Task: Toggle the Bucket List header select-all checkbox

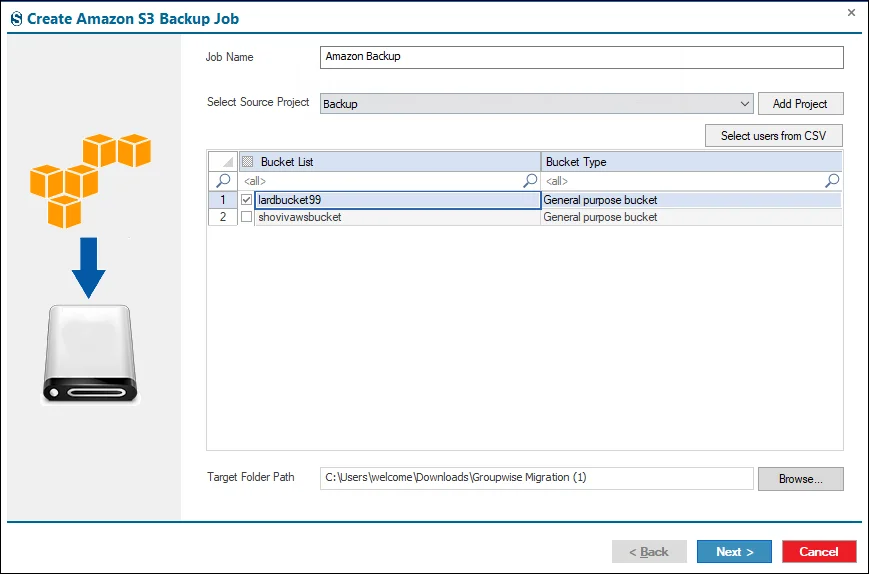Action: coord(248,161)
